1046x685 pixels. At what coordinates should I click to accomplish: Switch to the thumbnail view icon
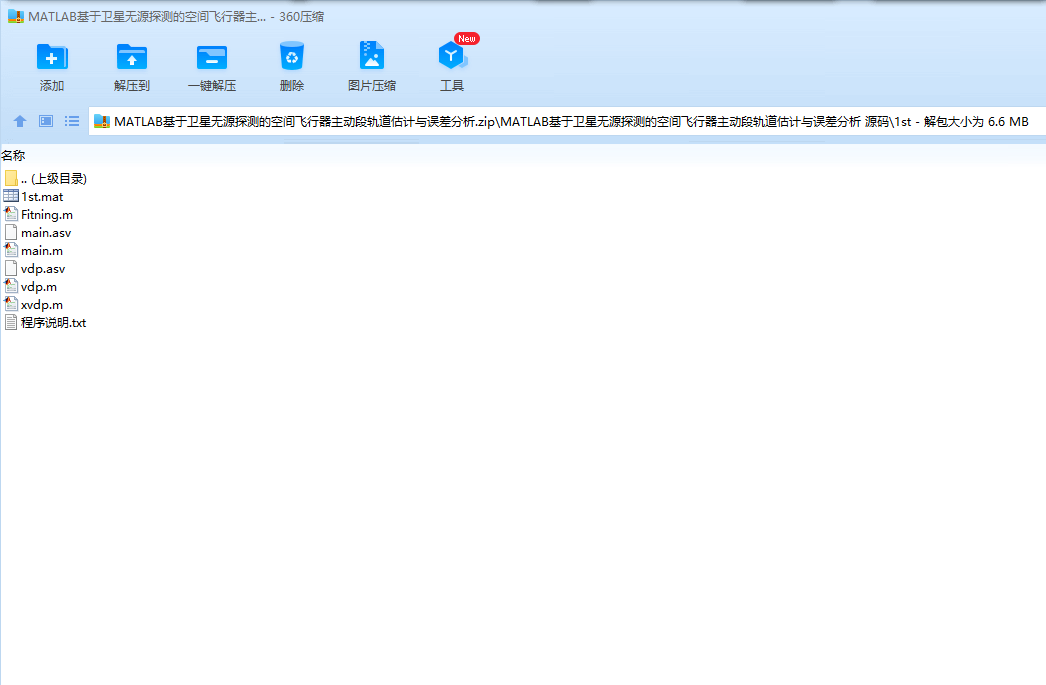(45, 121)
